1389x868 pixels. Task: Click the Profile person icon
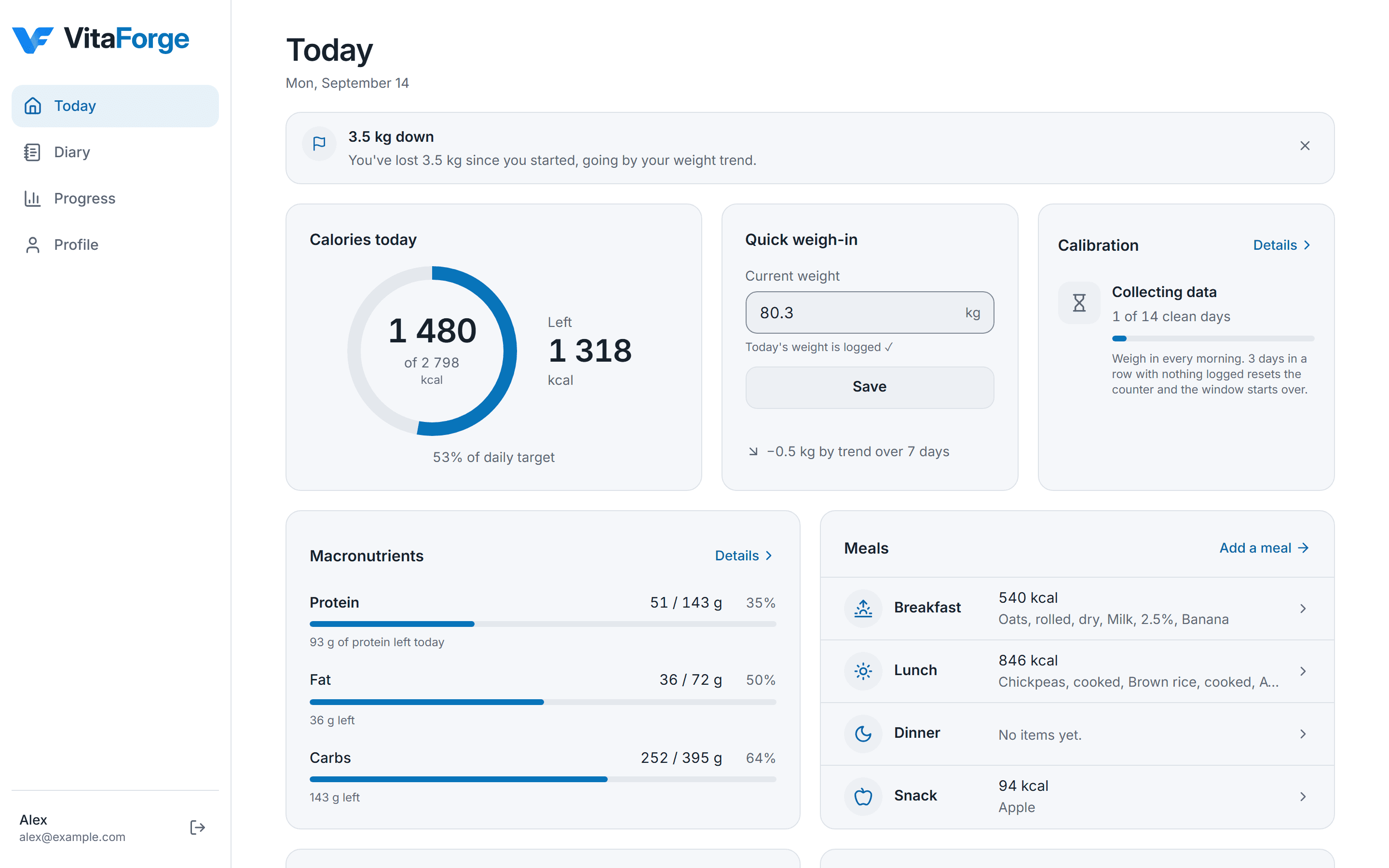33,245
